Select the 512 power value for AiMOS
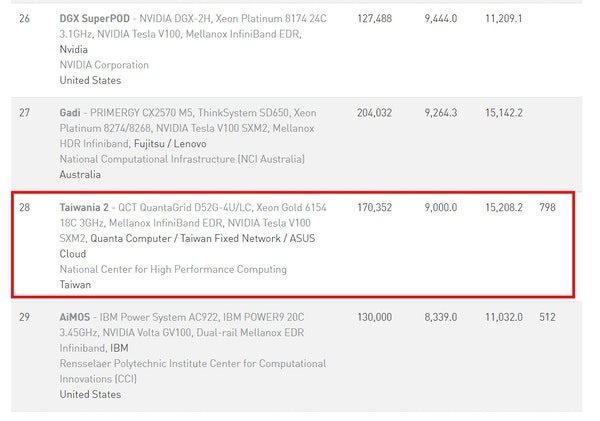The height and width of the screenshot is (421, 600). 548,317
